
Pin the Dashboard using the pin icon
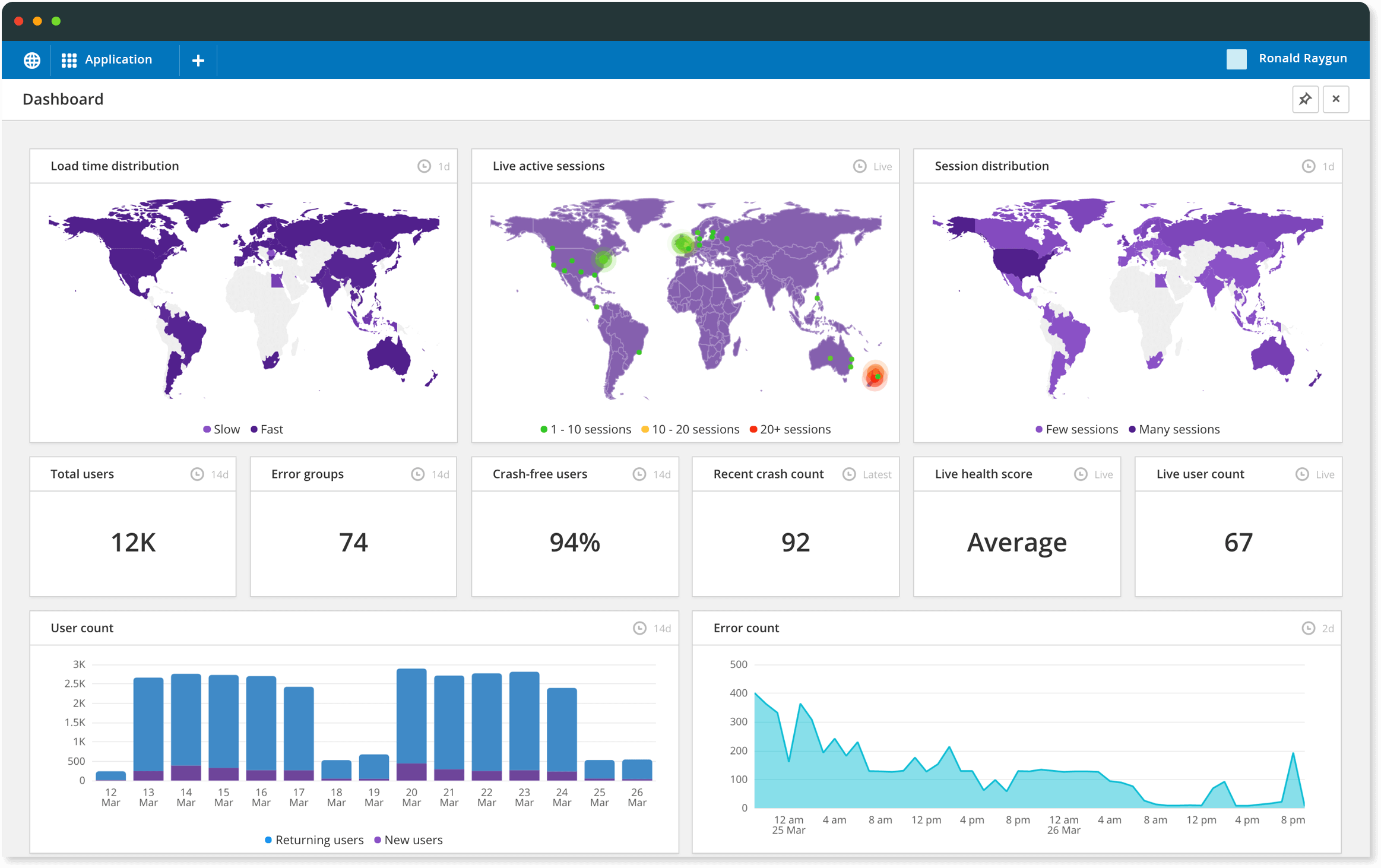click(1305, 99)
